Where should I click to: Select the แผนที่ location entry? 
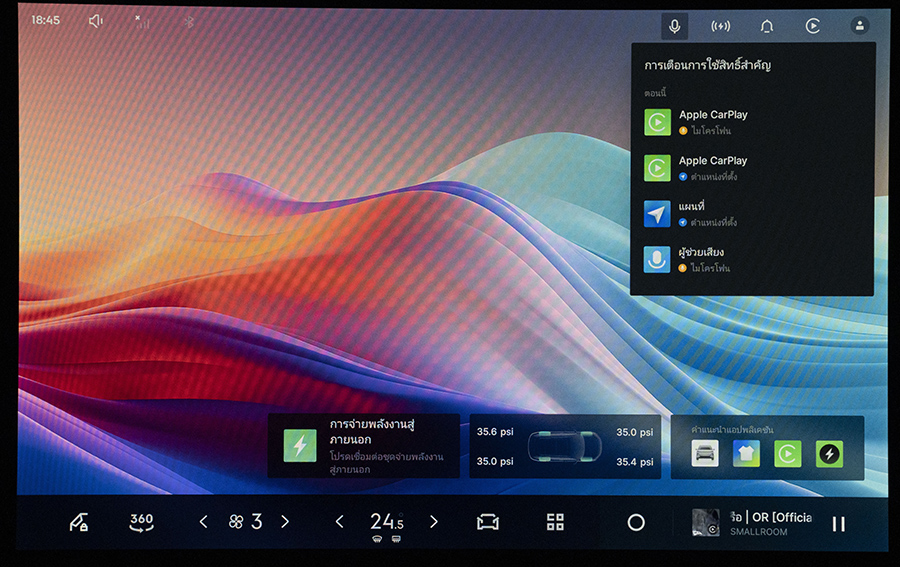[752, 214]
